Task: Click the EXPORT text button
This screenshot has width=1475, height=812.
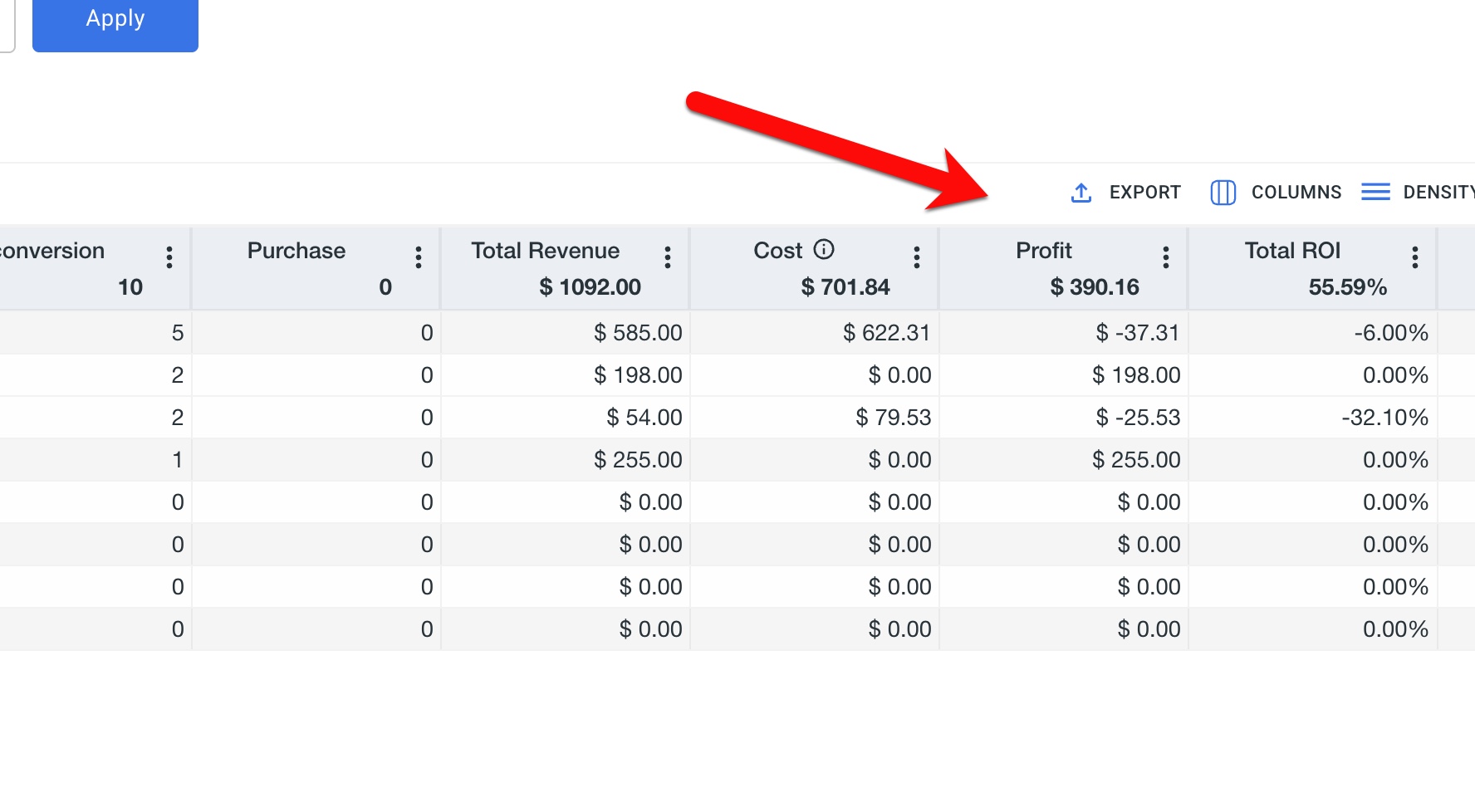Action: click(x=1144, y=193)
